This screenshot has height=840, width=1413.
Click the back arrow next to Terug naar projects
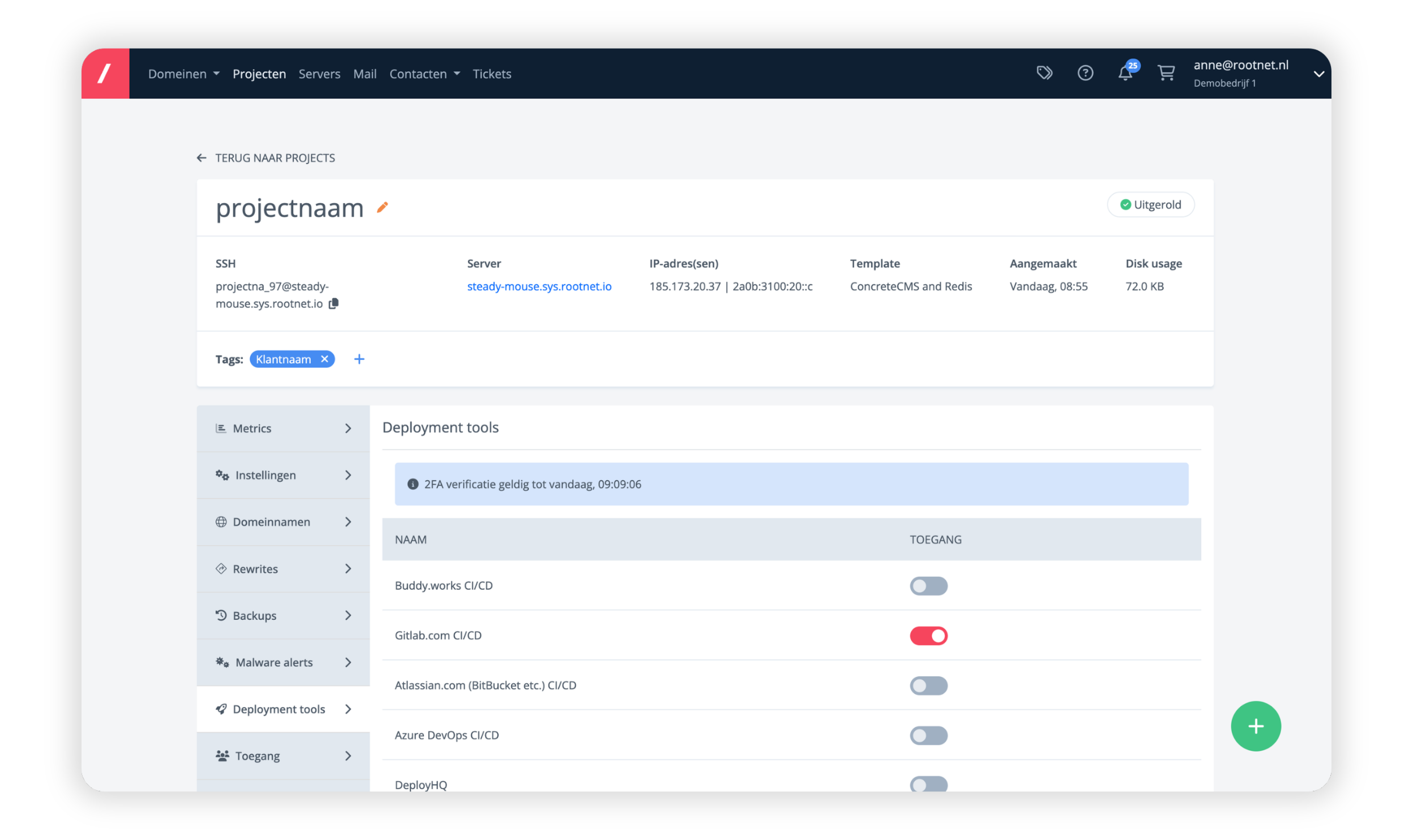click(202, 158)
